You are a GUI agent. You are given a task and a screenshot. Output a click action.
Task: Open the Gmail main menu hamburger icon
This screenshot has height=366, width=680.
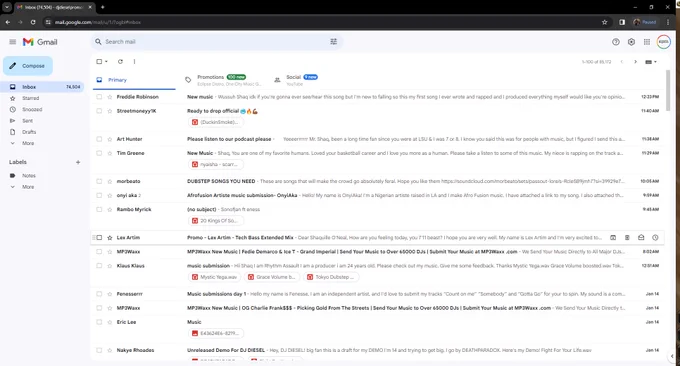pyautogui.click(x=13, y=42)
